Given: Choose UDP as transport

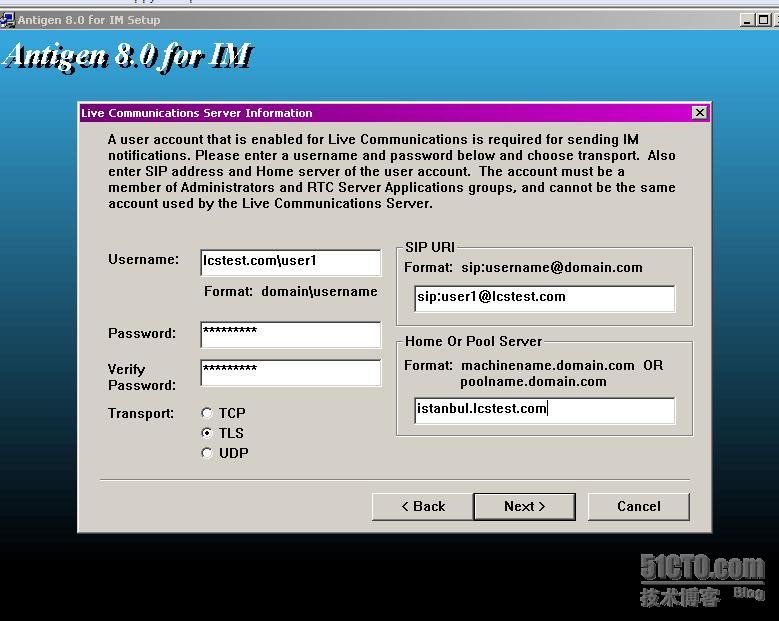Looking at the screenshot, I should pos(207,453).
